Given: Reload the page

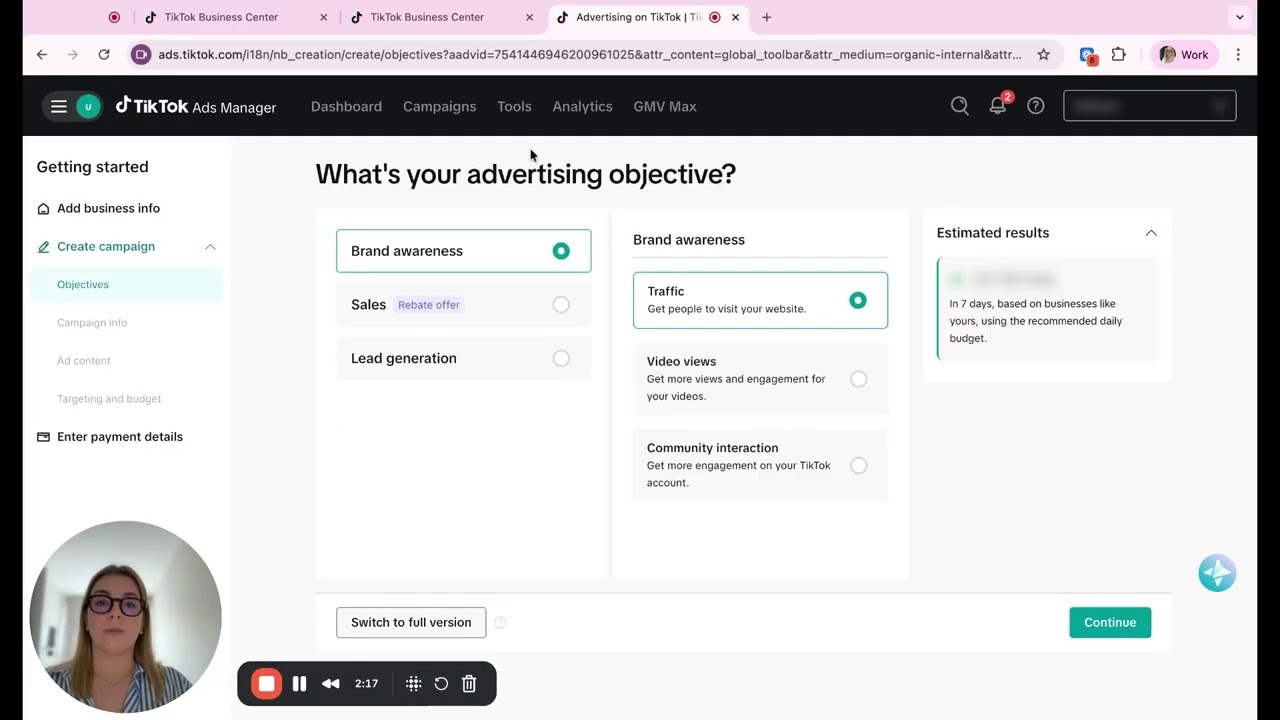Looking at the screenshot, I should pyautogui.click(x=104, y=55).
